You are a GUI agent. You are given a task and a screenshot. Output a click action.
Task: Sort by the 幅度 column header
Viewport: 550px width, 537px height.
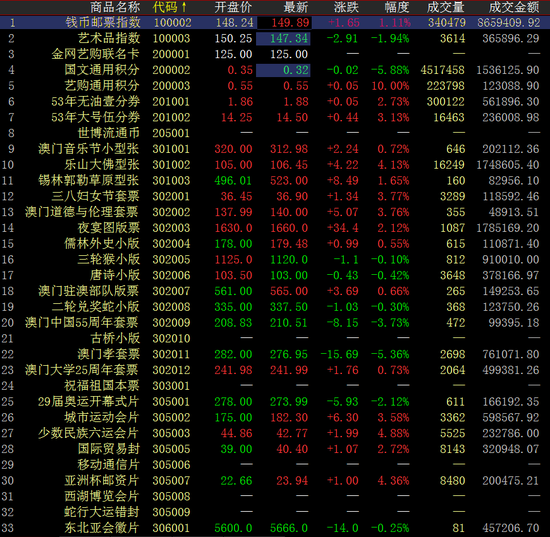[397, 7]
